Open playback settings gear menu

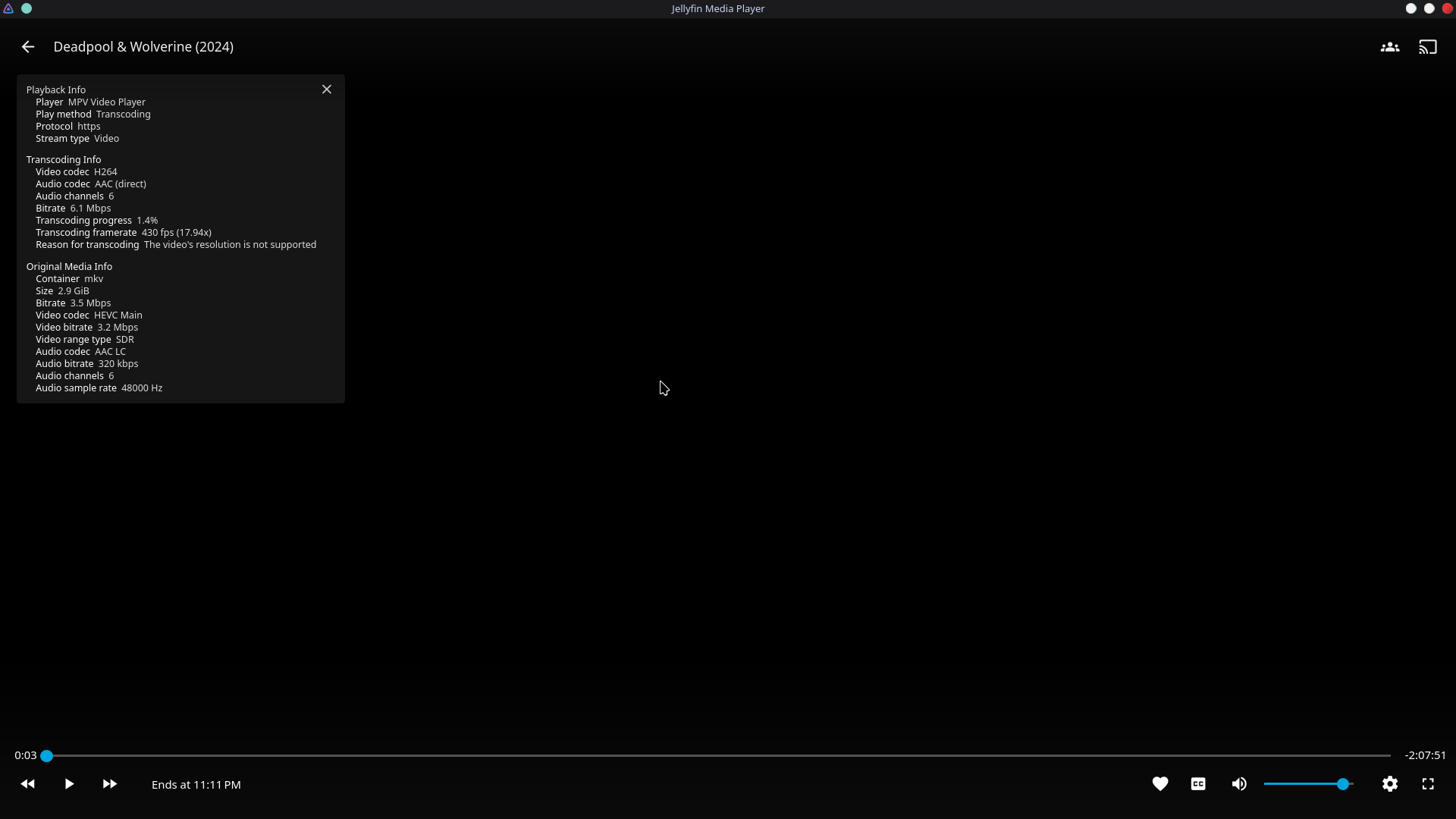(1389, 784)
